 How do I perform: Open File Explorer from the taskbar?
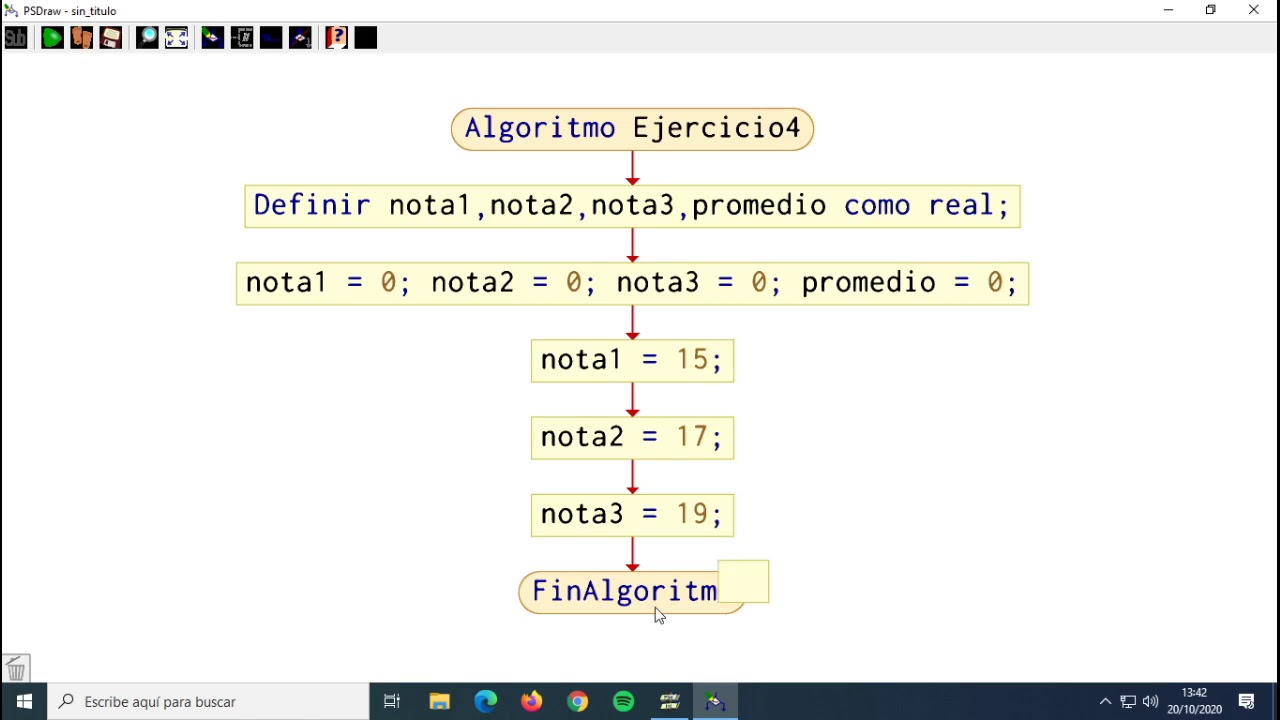[x=439, y=702]
